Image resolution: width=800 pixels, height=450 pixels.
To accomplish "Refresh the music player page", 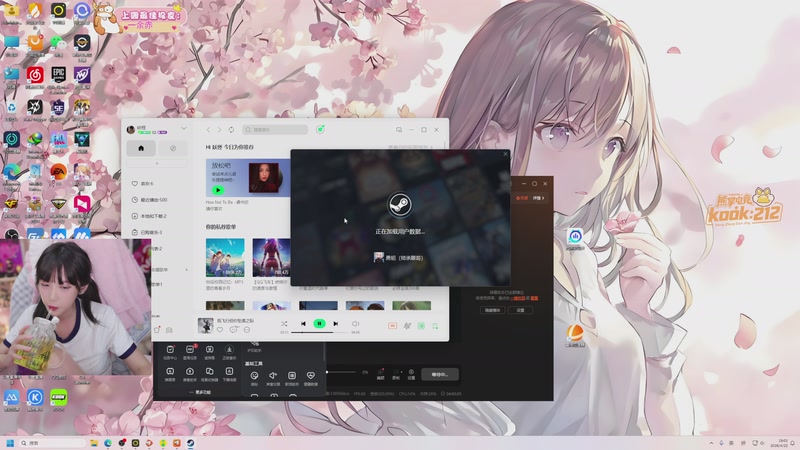I will 231,130.
